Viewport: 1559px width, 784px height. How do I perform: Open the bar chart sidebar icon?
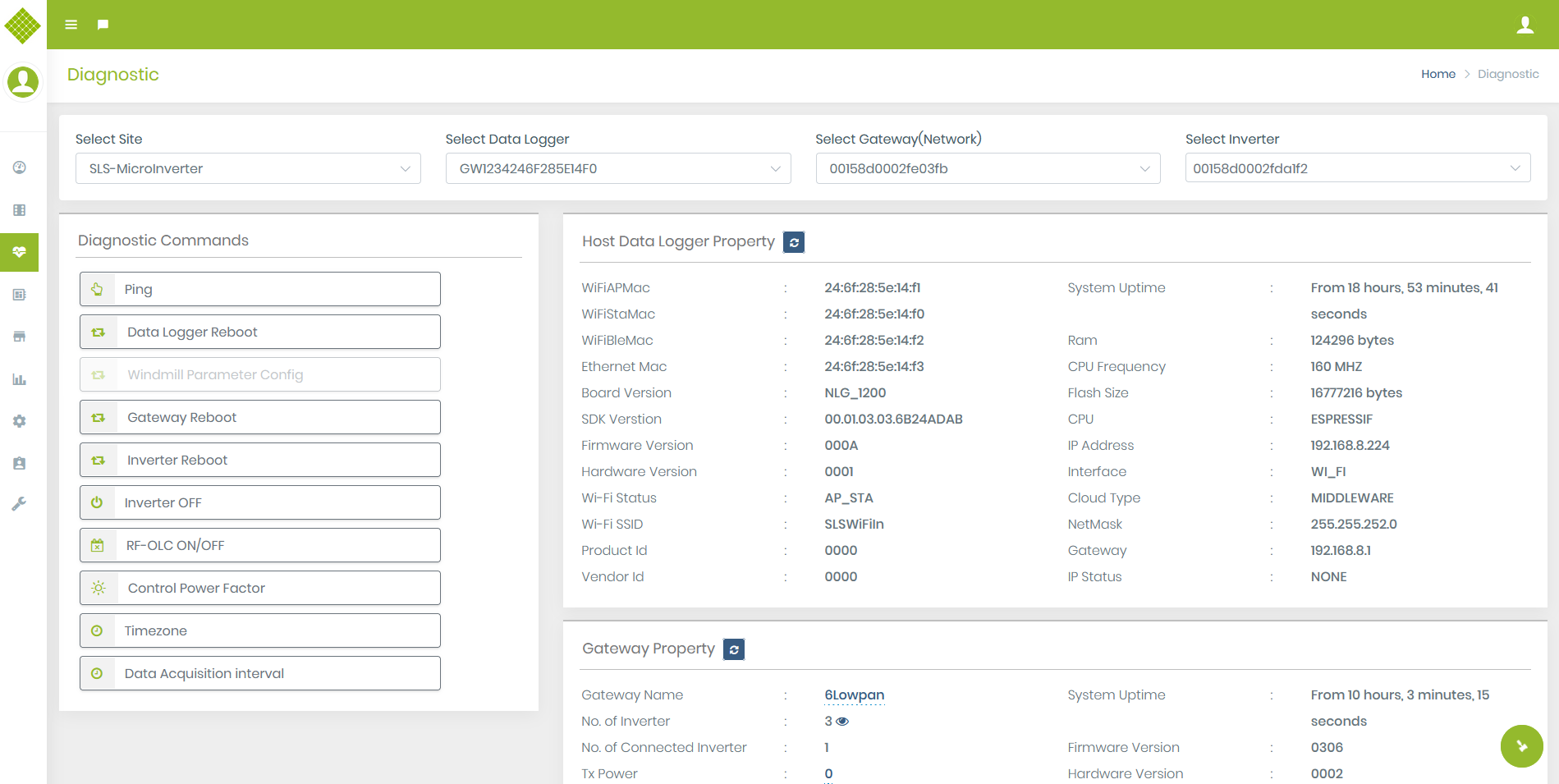coord(20,379)
